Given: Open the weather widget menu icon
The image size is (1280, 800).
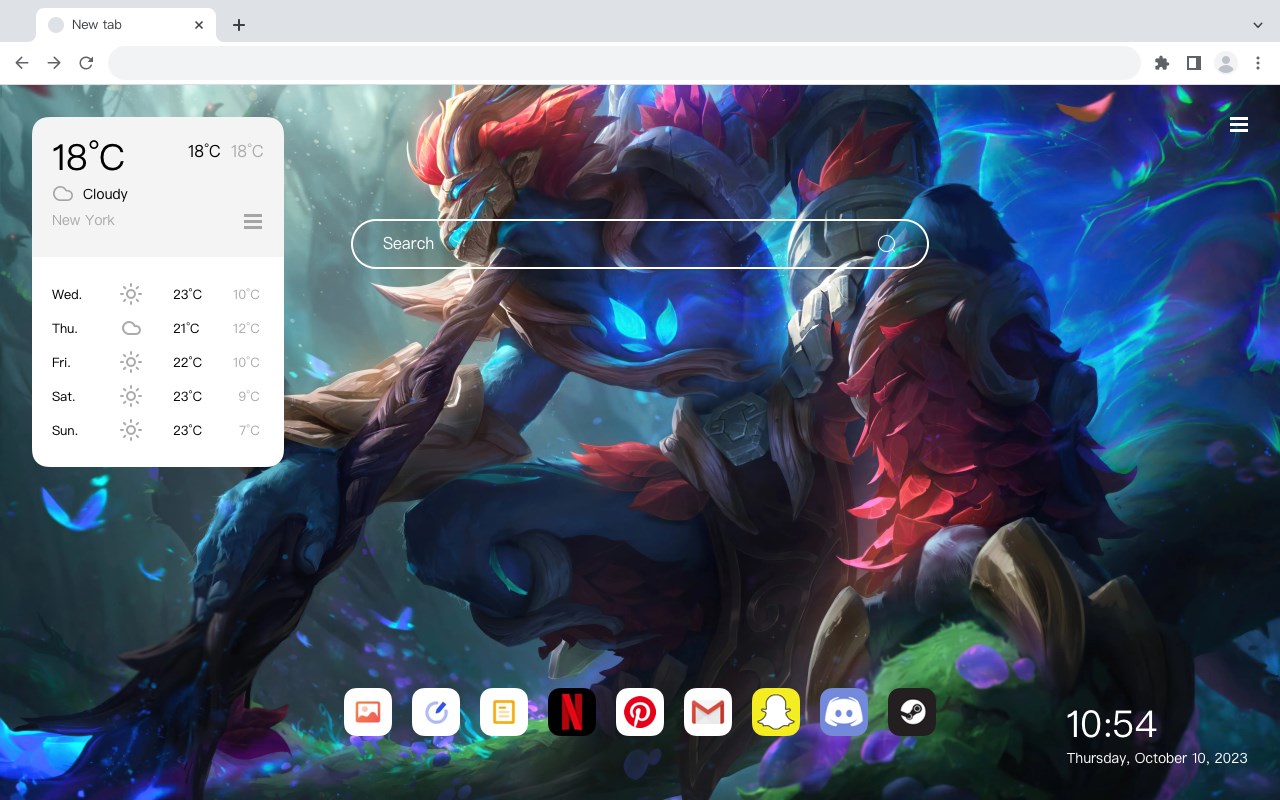Looking at the screenshot, I should point(253,221).
